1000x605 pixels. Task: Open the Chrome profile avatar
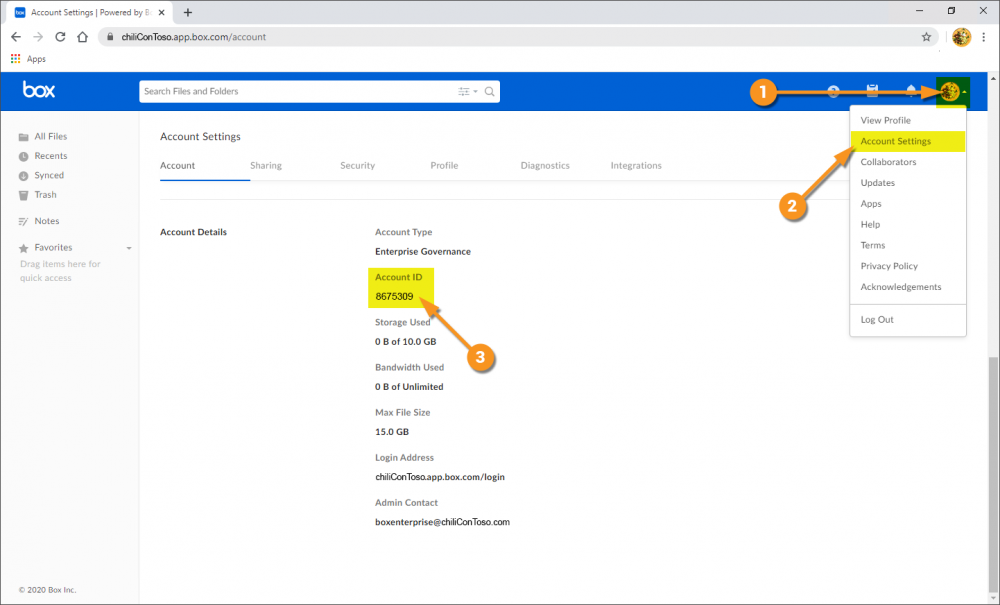pyautogui.click(x=961, y=37)
